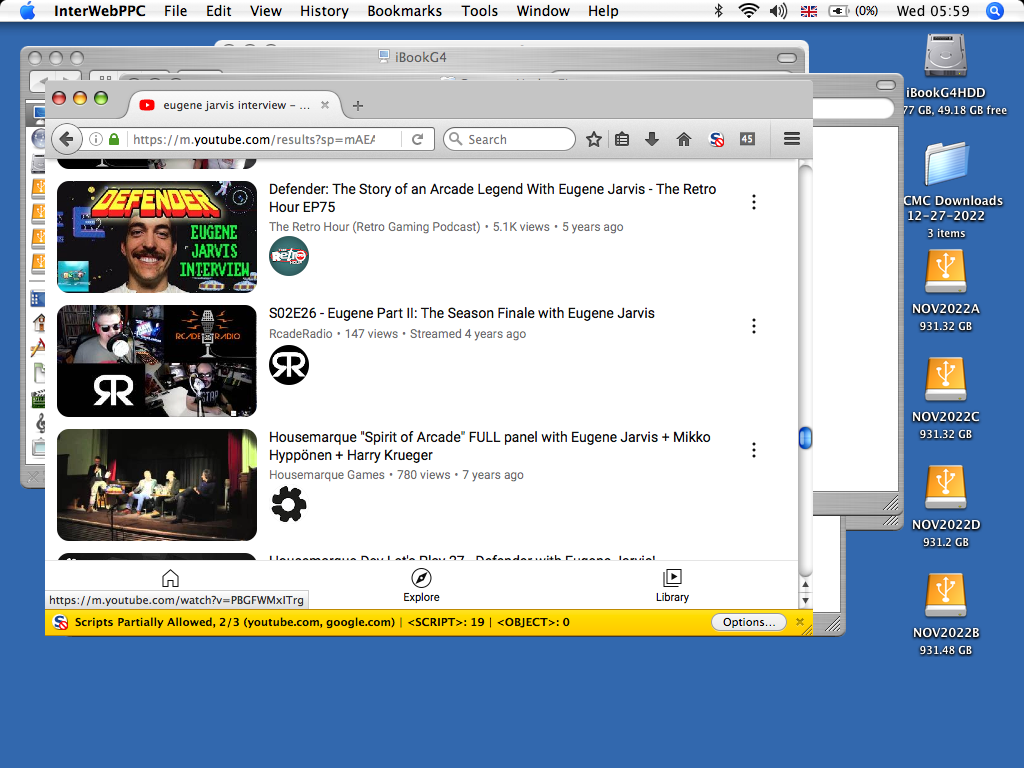Go to YouTube Home in bottom navigation
The height and width of the screenshot is (768, 1024).
[x=170, y=579]
